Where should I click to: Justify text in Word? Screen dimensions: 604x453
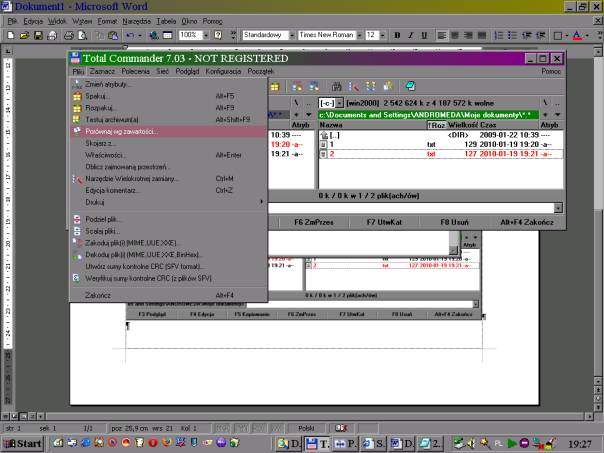pos(482,35)
